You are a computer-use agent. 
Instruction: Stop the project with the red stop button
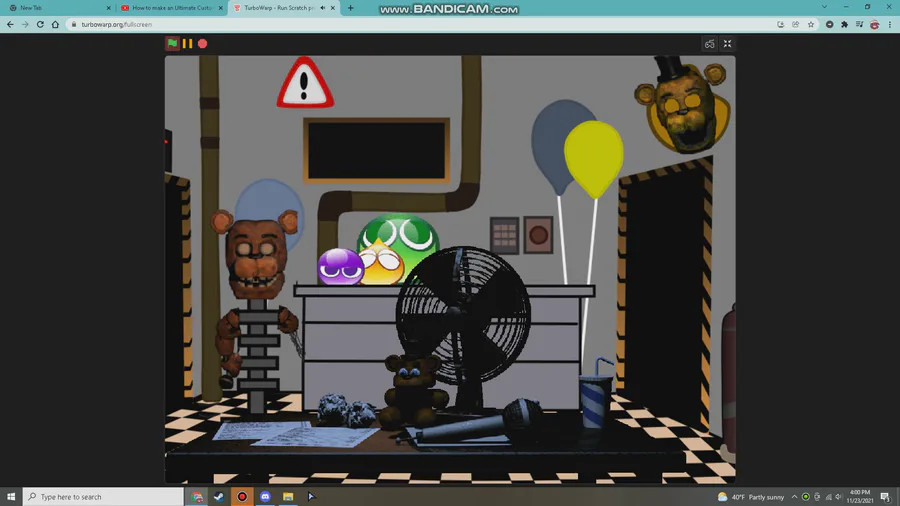click(x=203, y=44)
